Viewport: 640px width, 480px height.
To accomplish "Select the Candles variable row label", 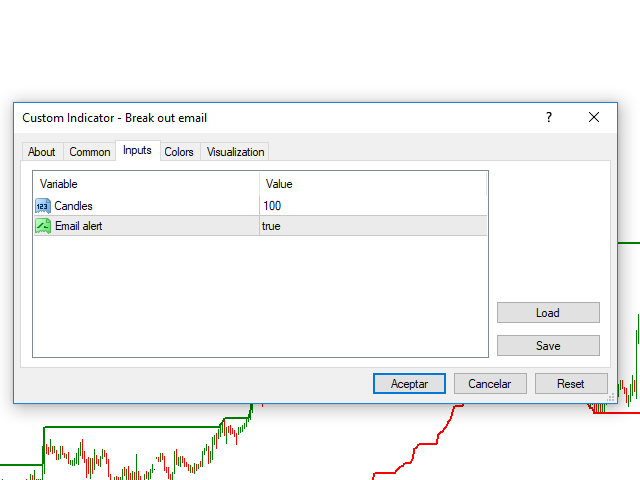I will [x=74, y=206].
